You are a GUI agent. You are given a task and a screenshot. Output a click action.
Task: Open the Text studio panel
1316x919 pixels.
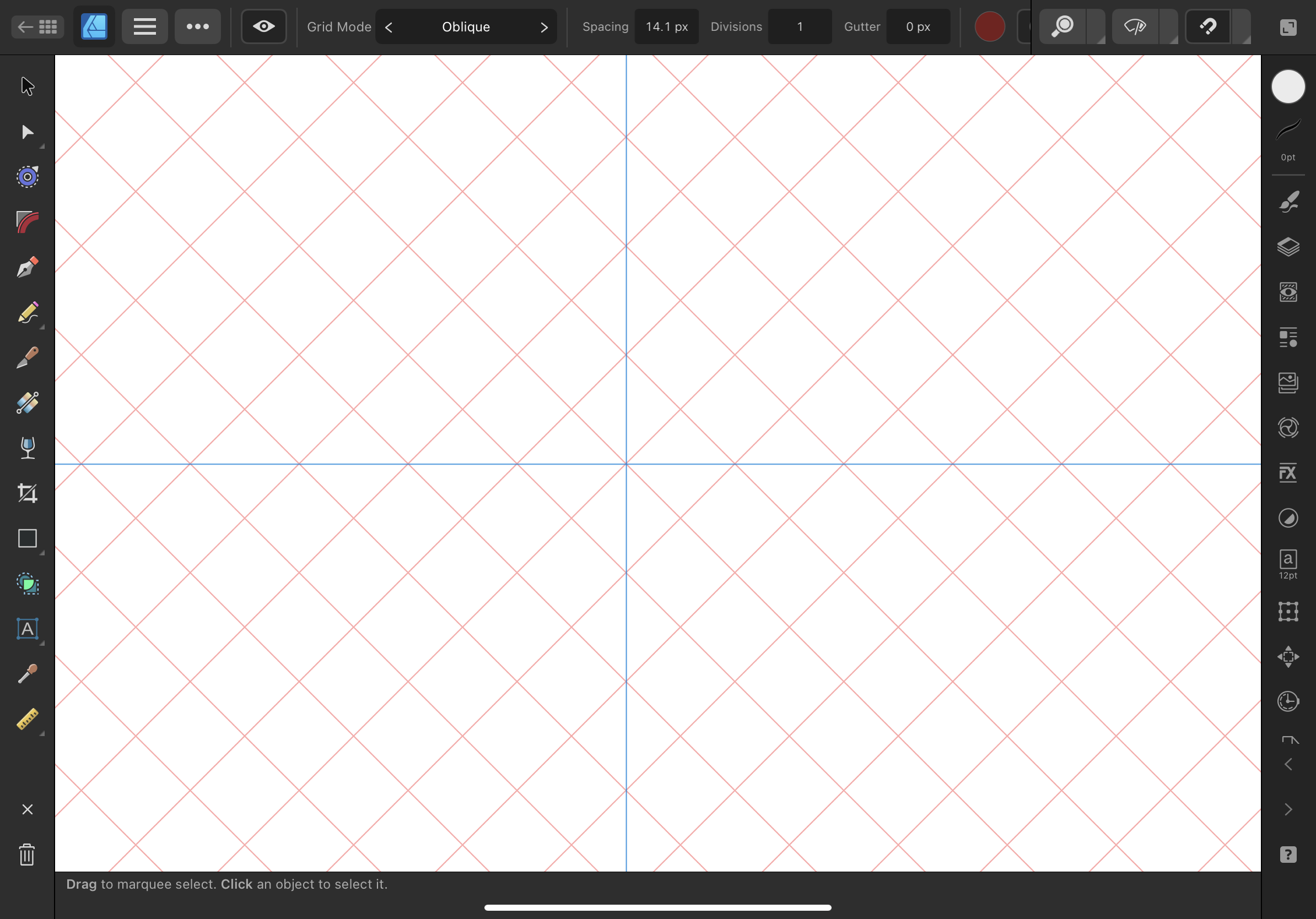[x=1288, y=564]
